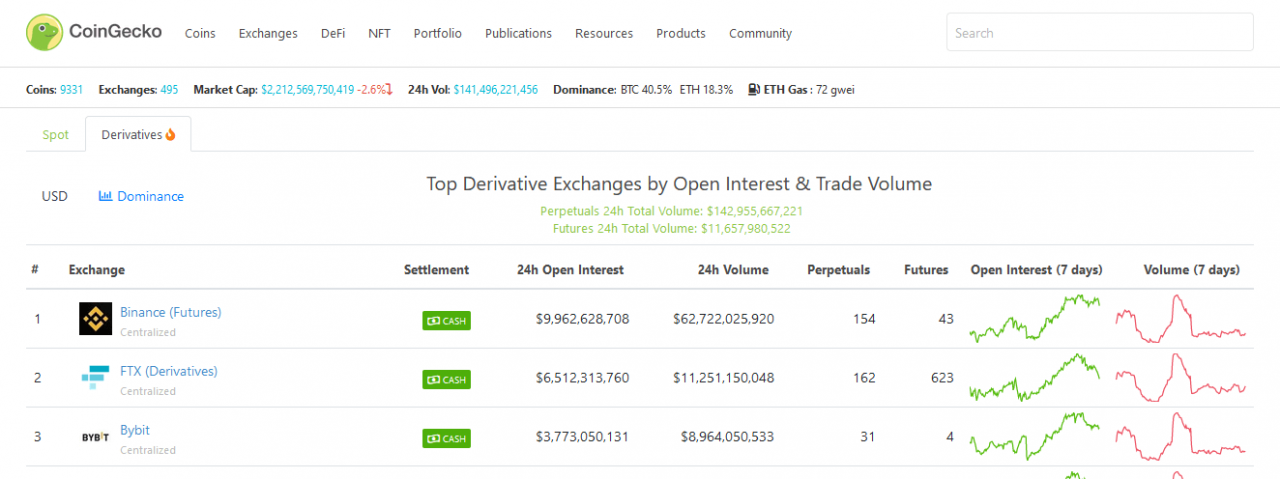Viewport: 1280px width, 479px height.
Task: Open the Binance (Futures) link
Action: pos(171,312)
